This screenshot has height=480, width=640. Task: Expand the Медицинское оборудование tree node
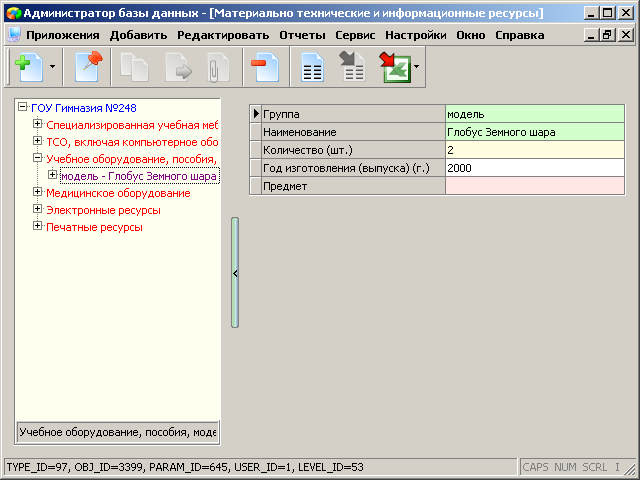click(38, 192)
